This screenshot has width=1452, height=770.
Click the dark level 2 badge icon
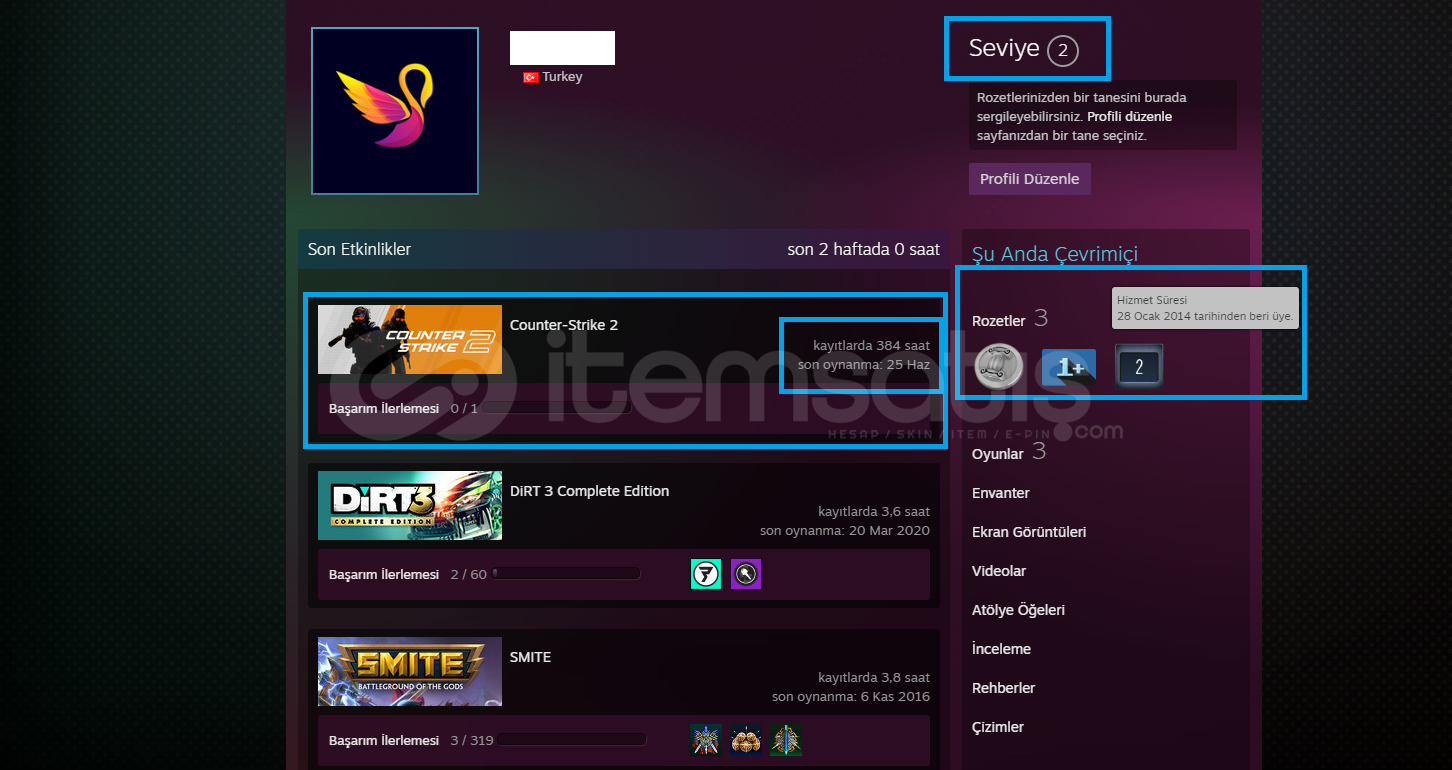tap(1139, 366)
